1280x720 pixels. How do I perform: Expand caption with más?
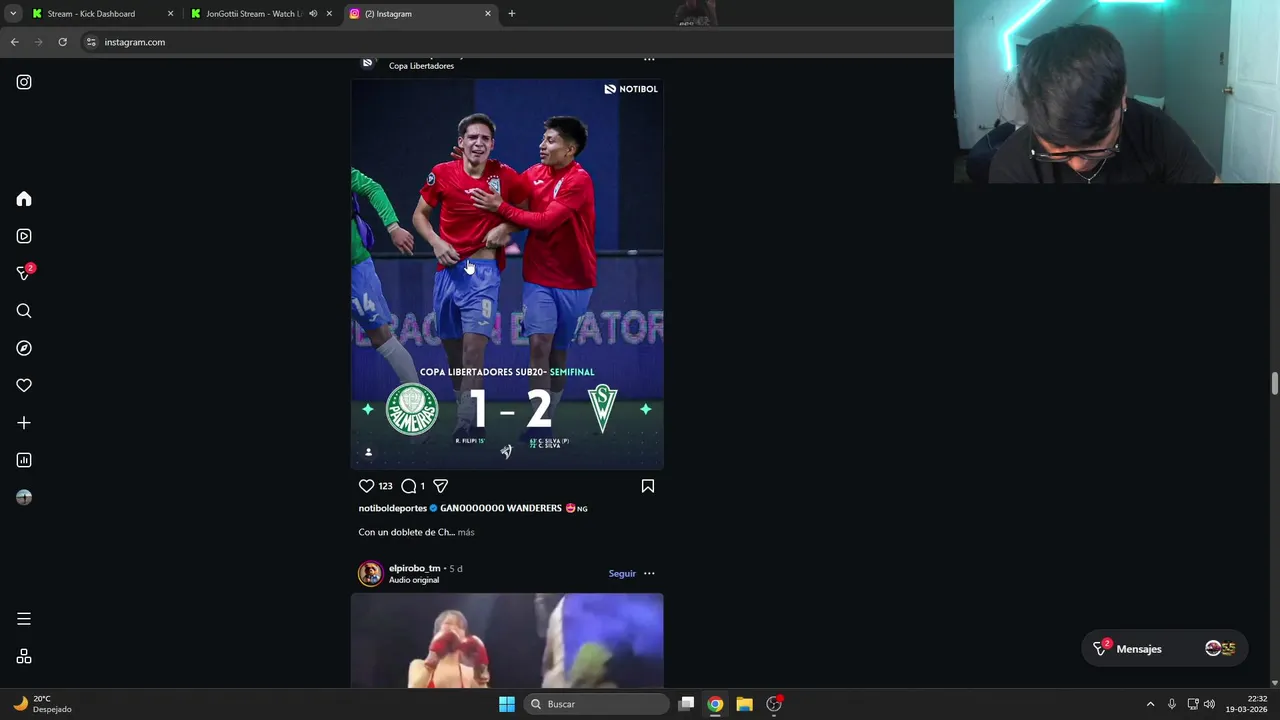pyautogui.click(x=466, y=532)
